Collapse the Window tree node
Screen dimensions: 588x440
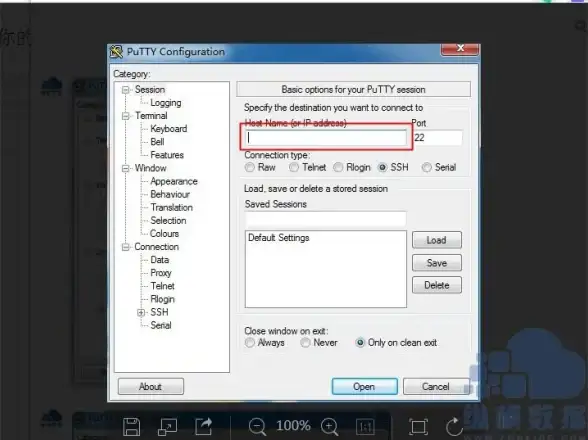(126, 168)
